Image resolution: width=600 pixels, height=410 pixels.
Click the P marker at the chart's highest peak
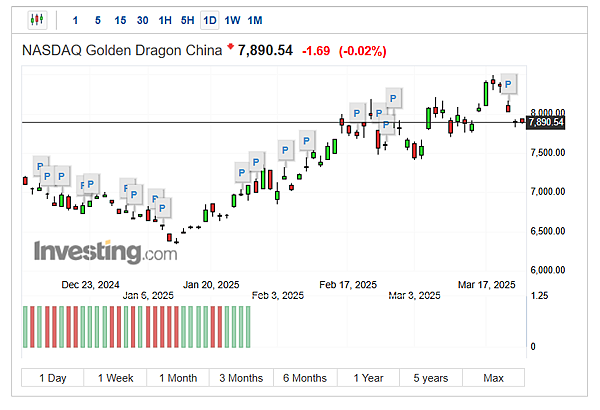(510, 83)
